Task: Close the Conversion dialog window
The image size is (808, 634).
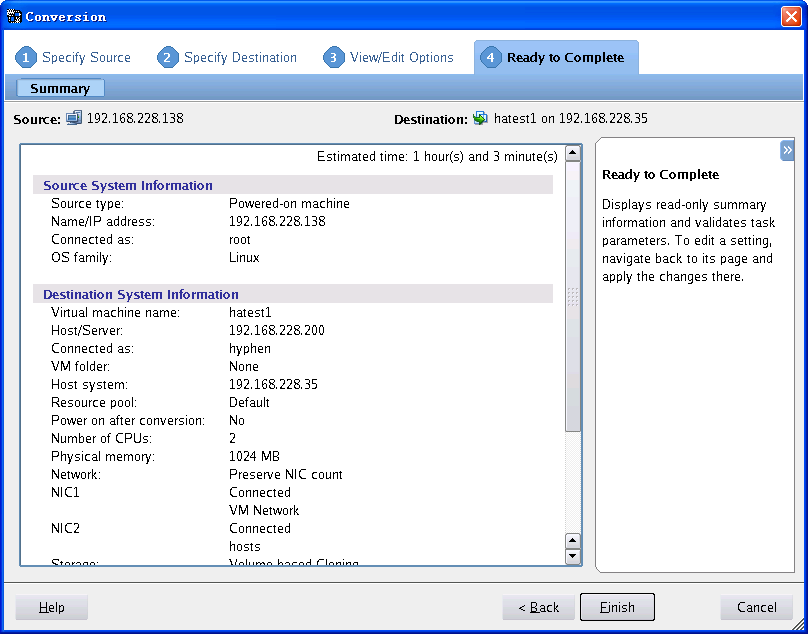Action: tap(789, 16)
